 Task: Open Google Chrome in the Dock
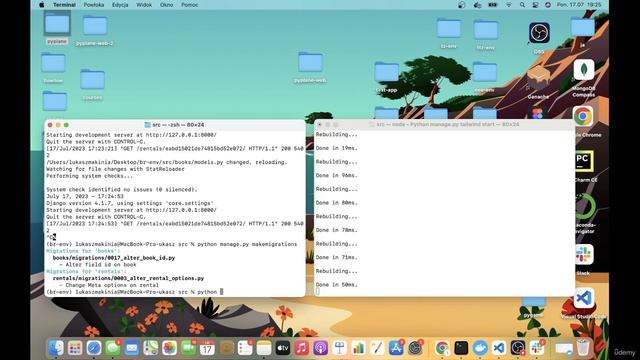click(x=442, y=348)
